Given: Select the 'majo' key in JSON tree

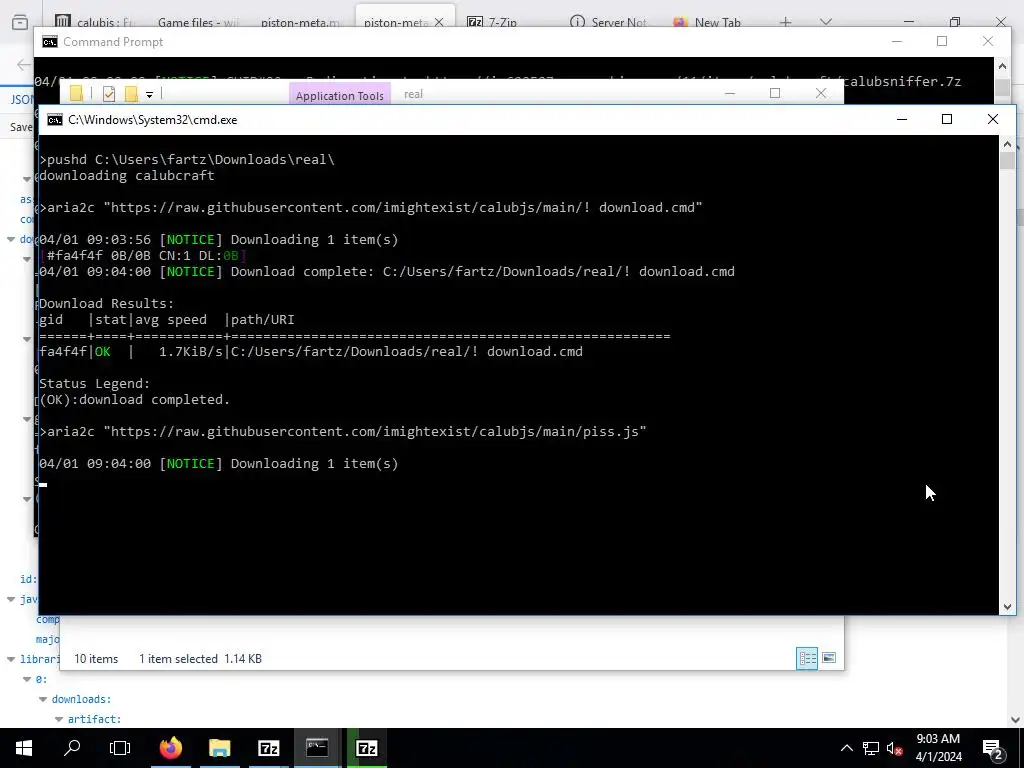Looking at the screenshot, I should pos(48,639).
